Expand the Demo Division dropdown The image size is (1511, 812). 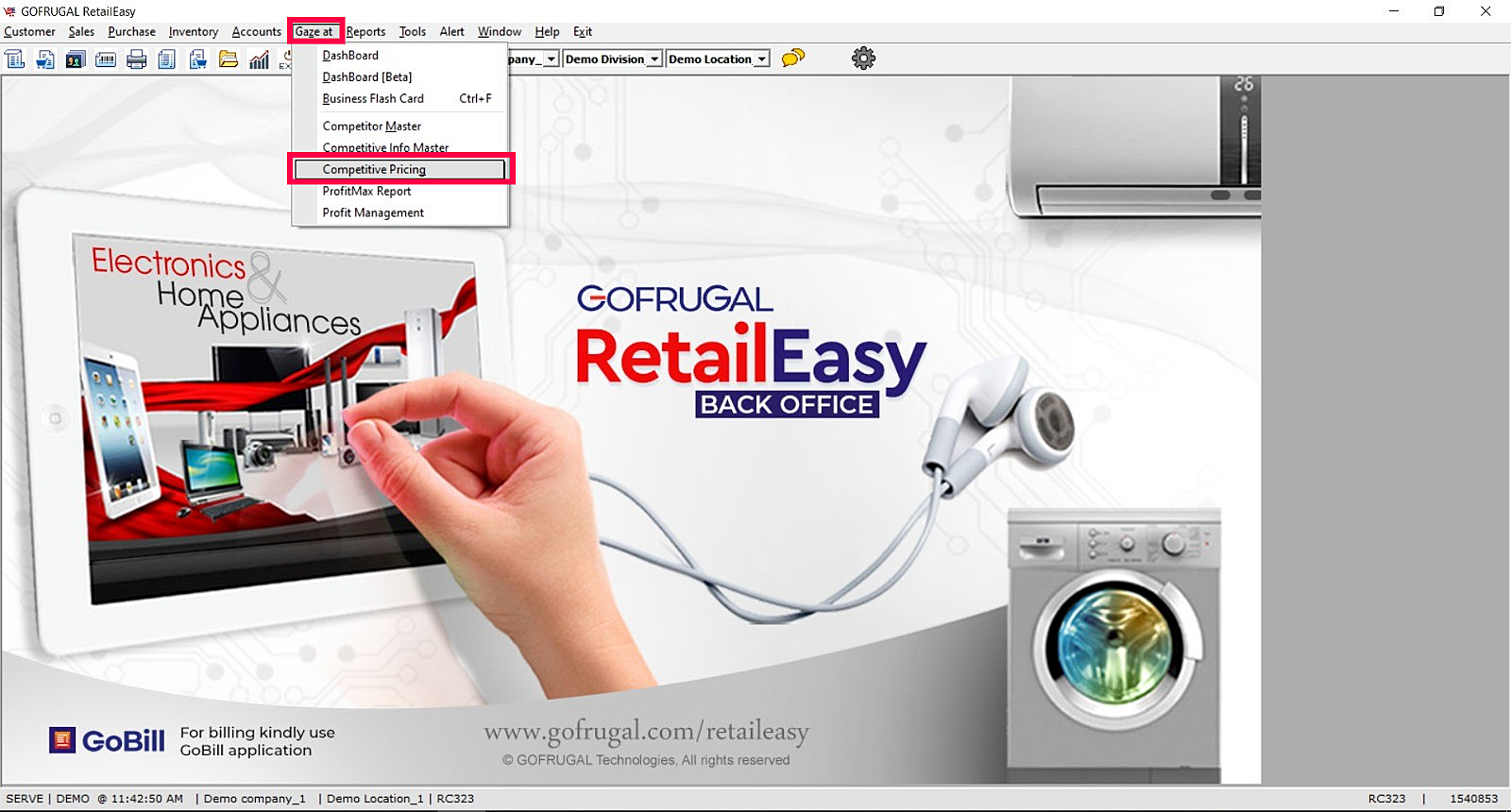click(654, 59)
